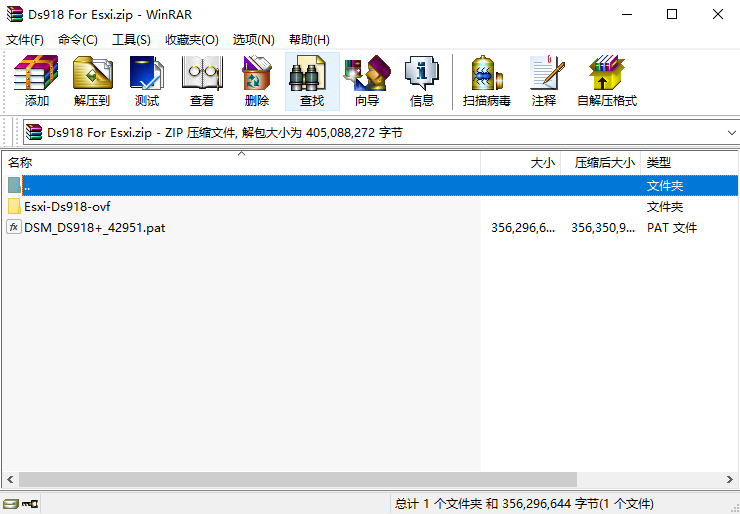Click the 解压到 (Extract To) toolbar icon
The image size is (740, 514).
pos(92,73)
